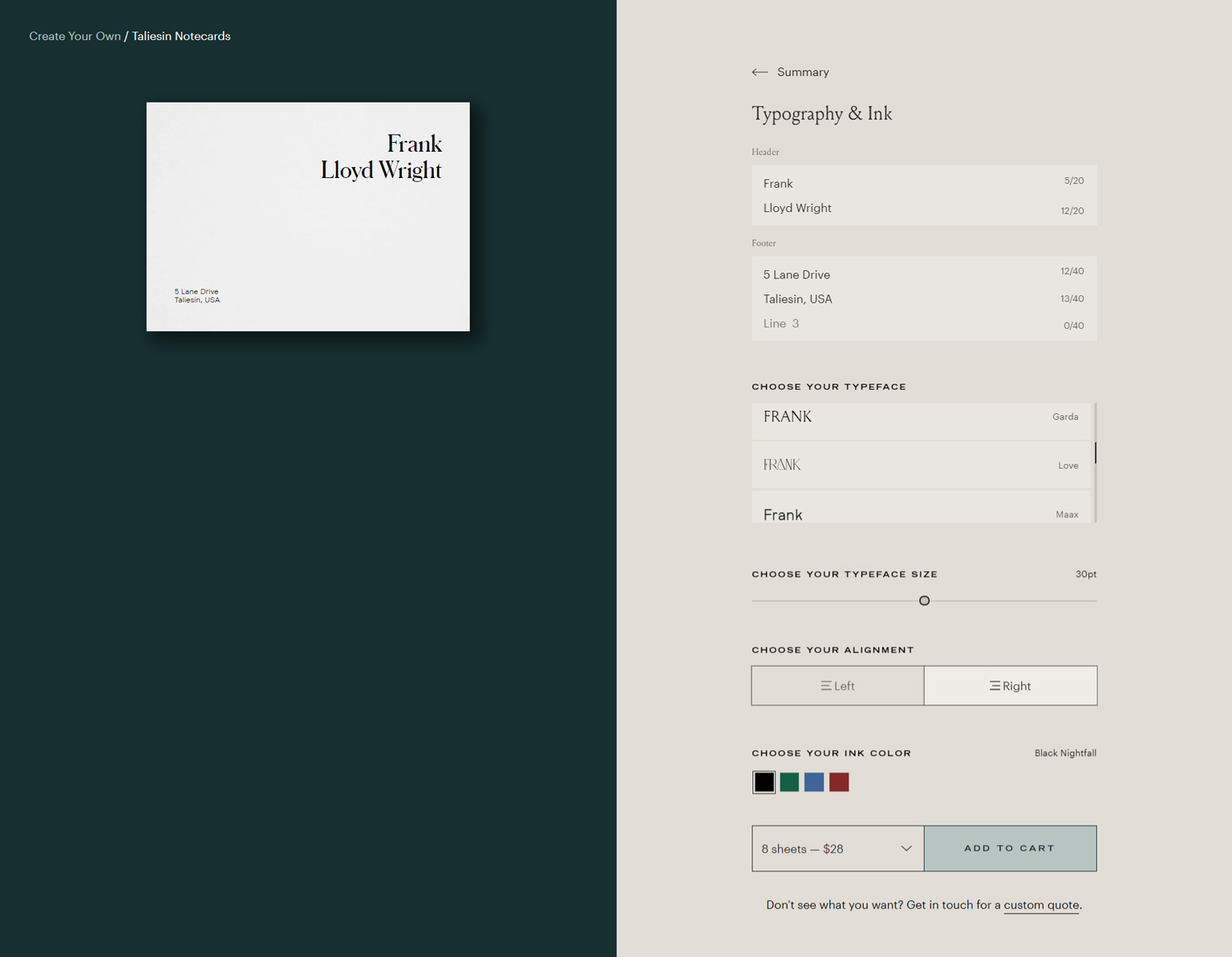The image size is (1232, 957).
Task: Click the '12/20' character counter
Action: [1072, 211]
